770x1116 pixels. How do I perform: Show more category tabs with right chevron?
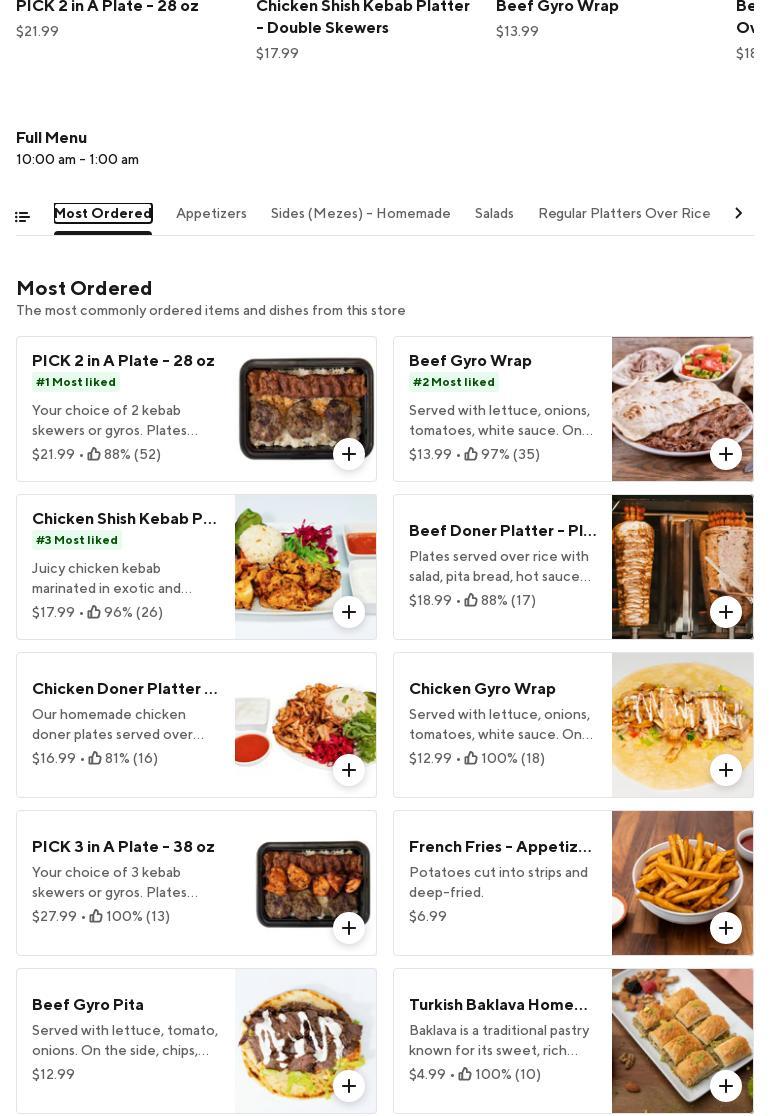tap(739, 213)
